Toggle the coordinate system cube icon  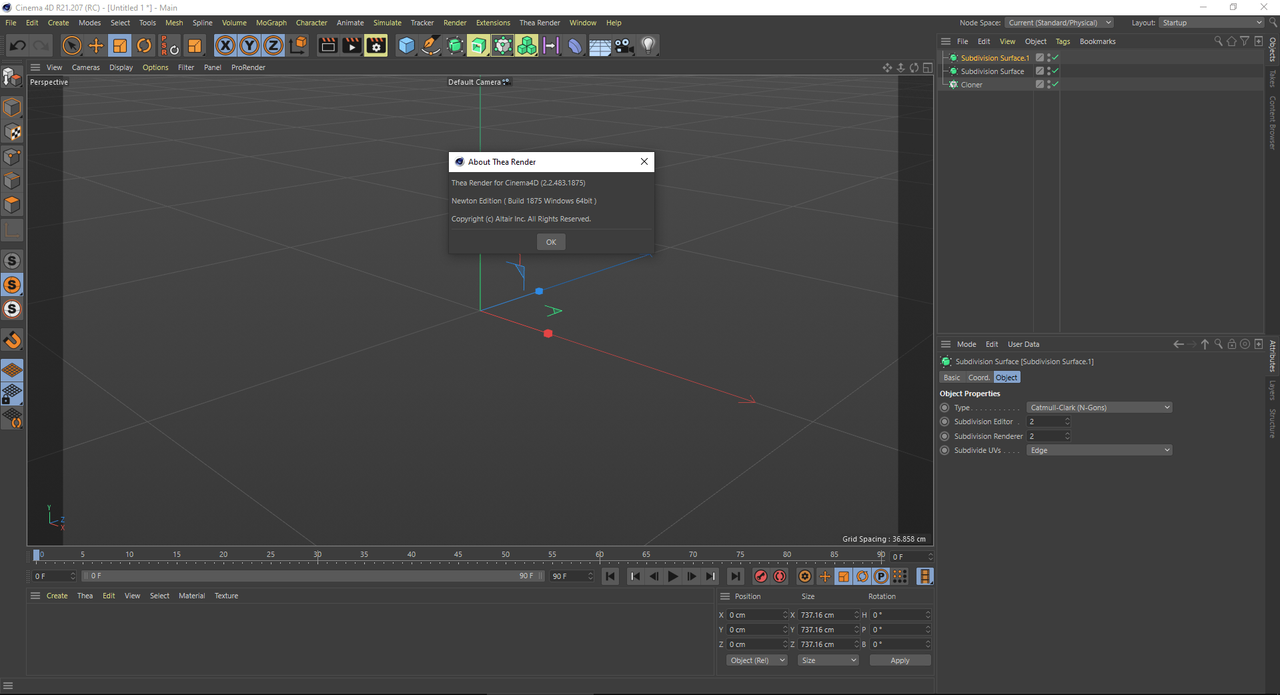click(x=299, y=45)
